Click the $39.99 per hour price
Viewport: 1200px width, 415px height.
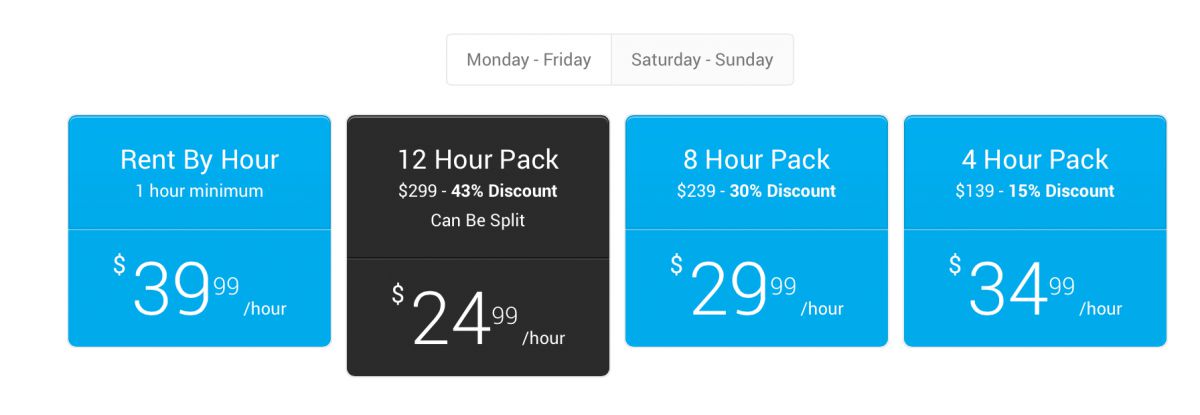click(199, 289)
